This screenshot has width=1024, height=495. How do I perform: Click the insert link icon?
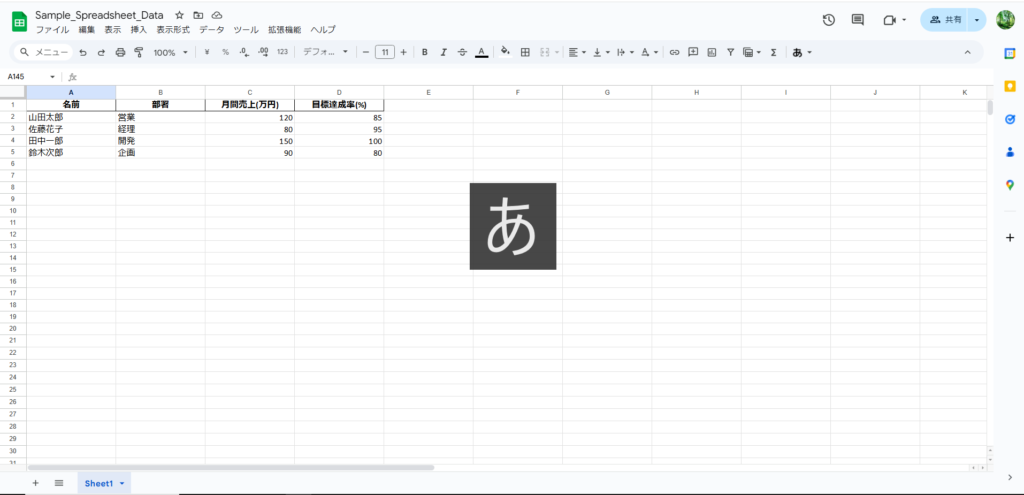pyautogui.click(x=674, y=52)
